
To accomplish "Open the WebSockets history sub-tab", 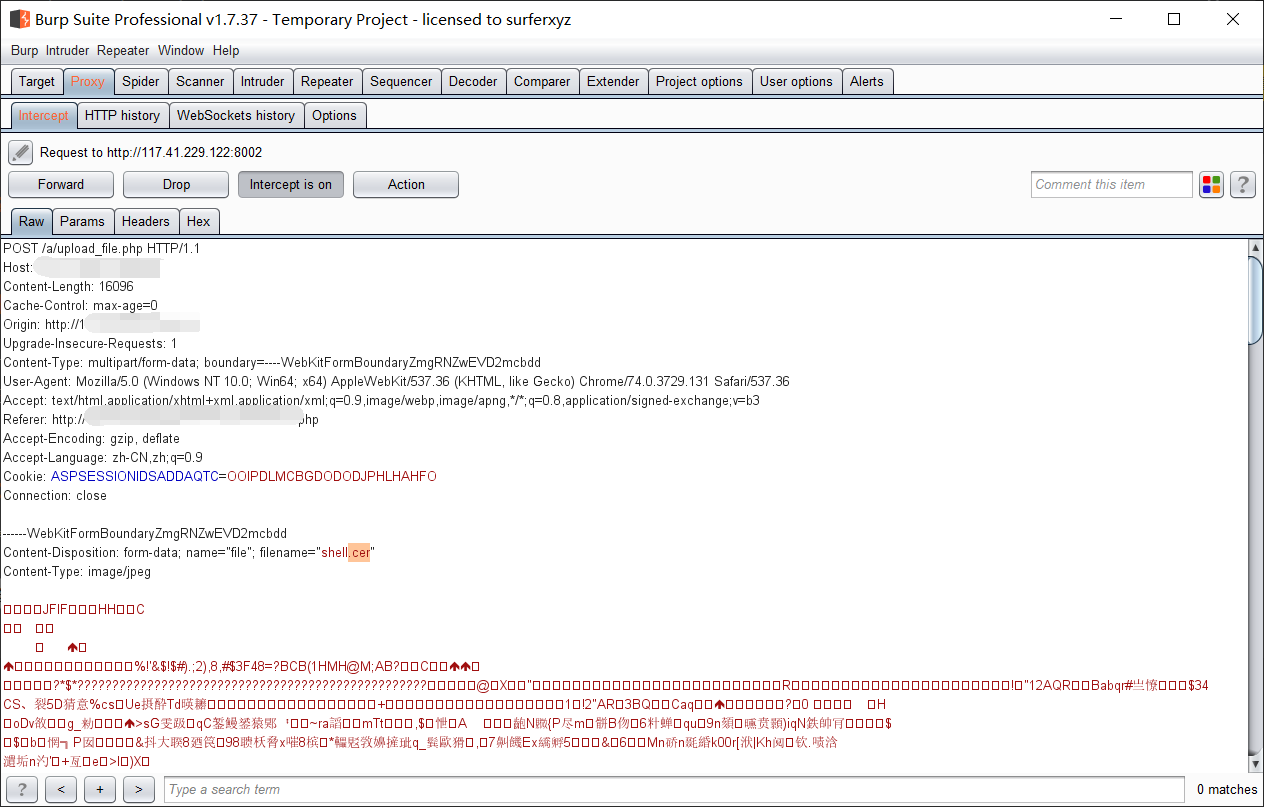I will tap(236, 116).
